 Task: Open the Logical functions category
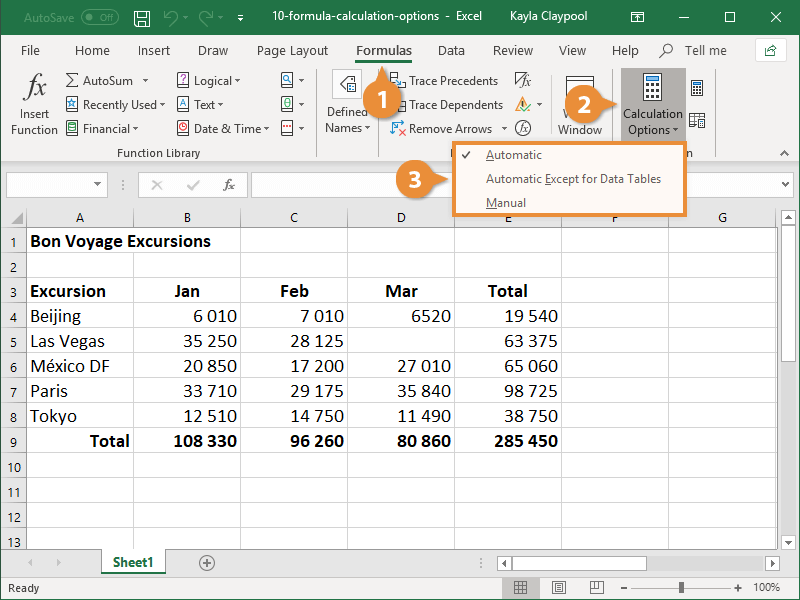coord(209,80)
